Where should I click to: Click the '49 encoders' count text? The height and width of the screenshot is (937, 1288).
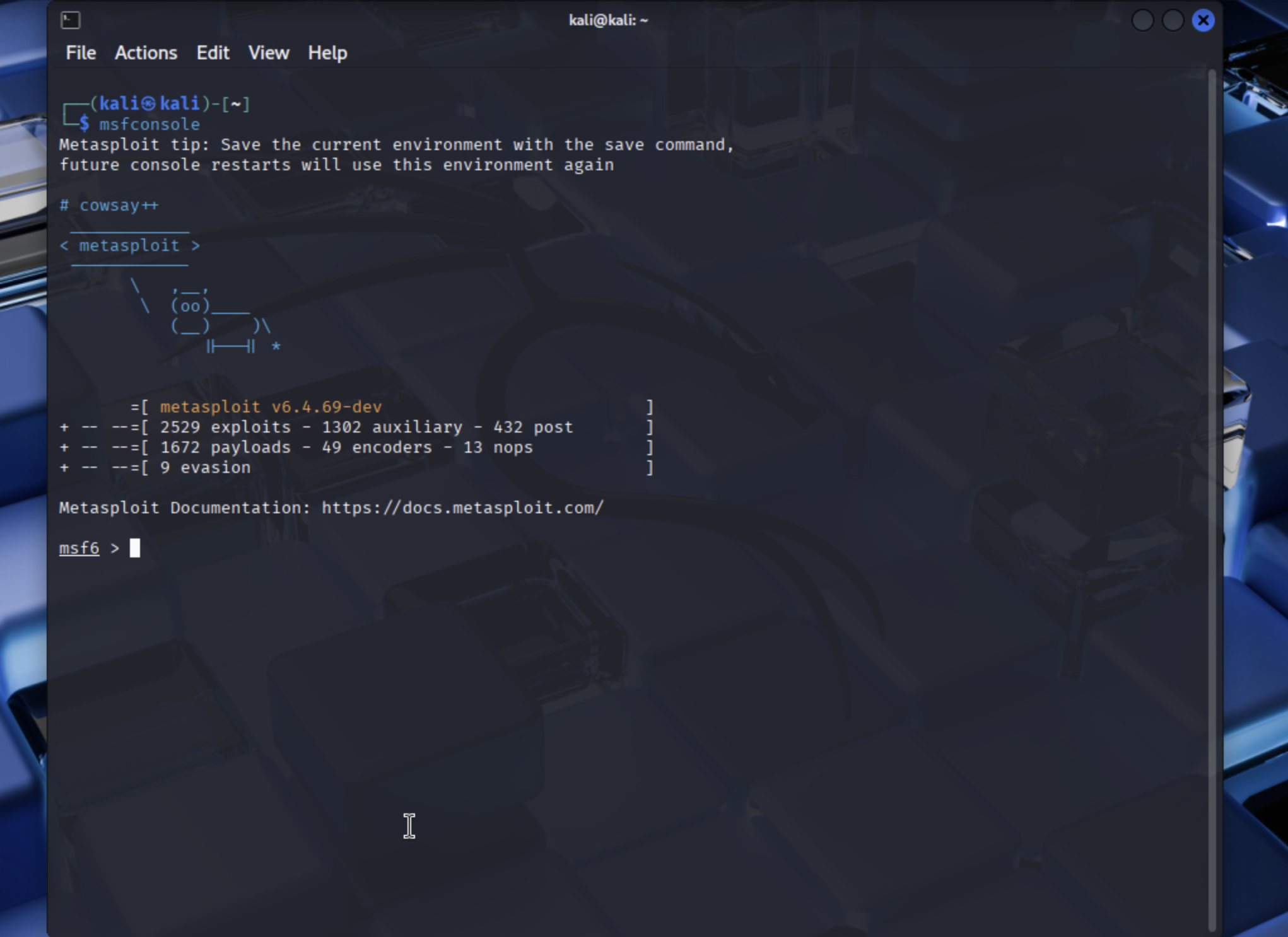pos(377,447)
